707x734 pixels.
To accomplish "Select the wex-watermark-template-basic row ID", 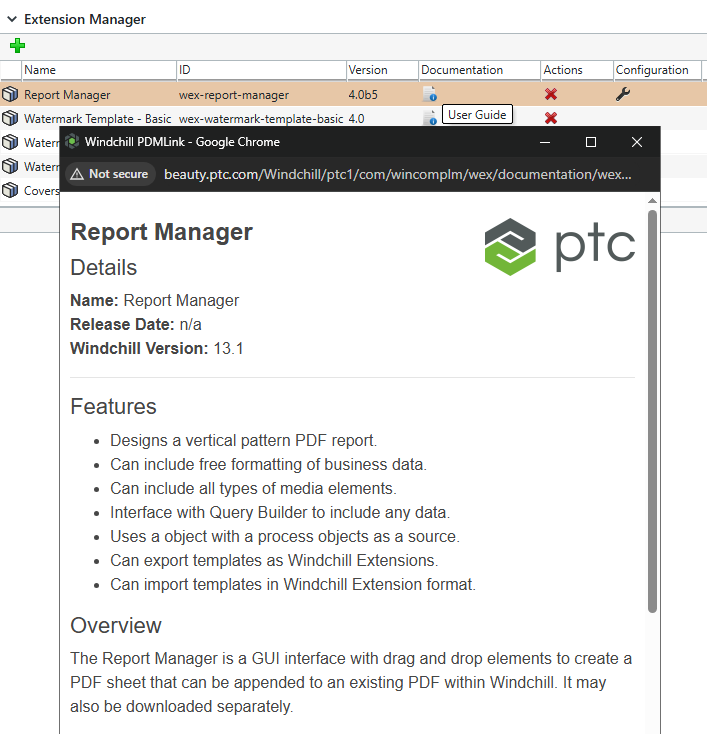I will pyautogui.click(x=260, y=118).
